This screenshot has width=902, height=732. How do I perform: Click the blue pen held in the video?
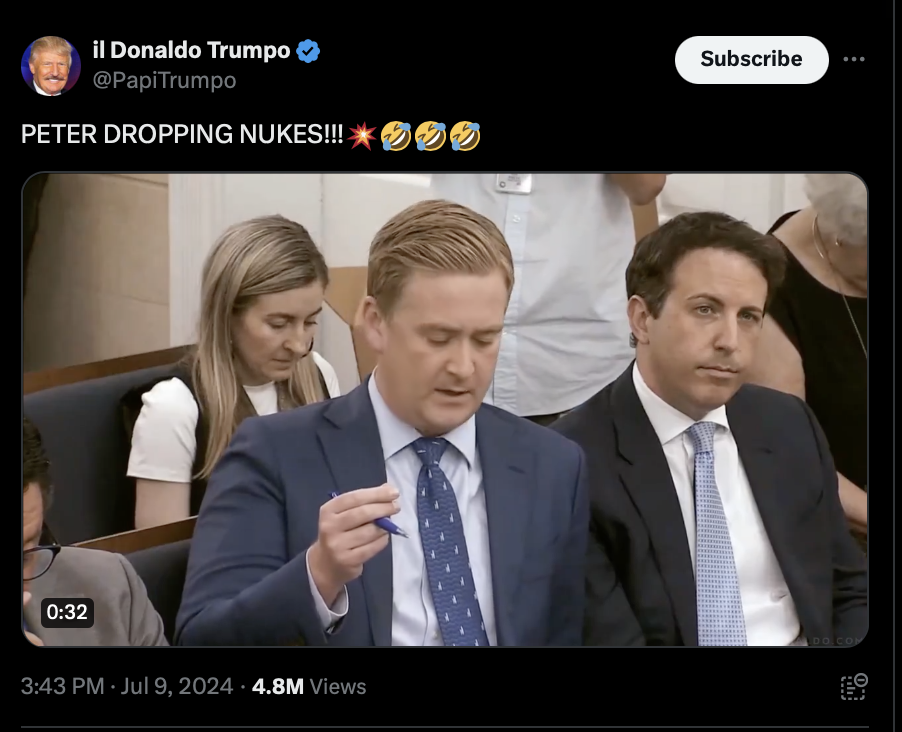369,514
